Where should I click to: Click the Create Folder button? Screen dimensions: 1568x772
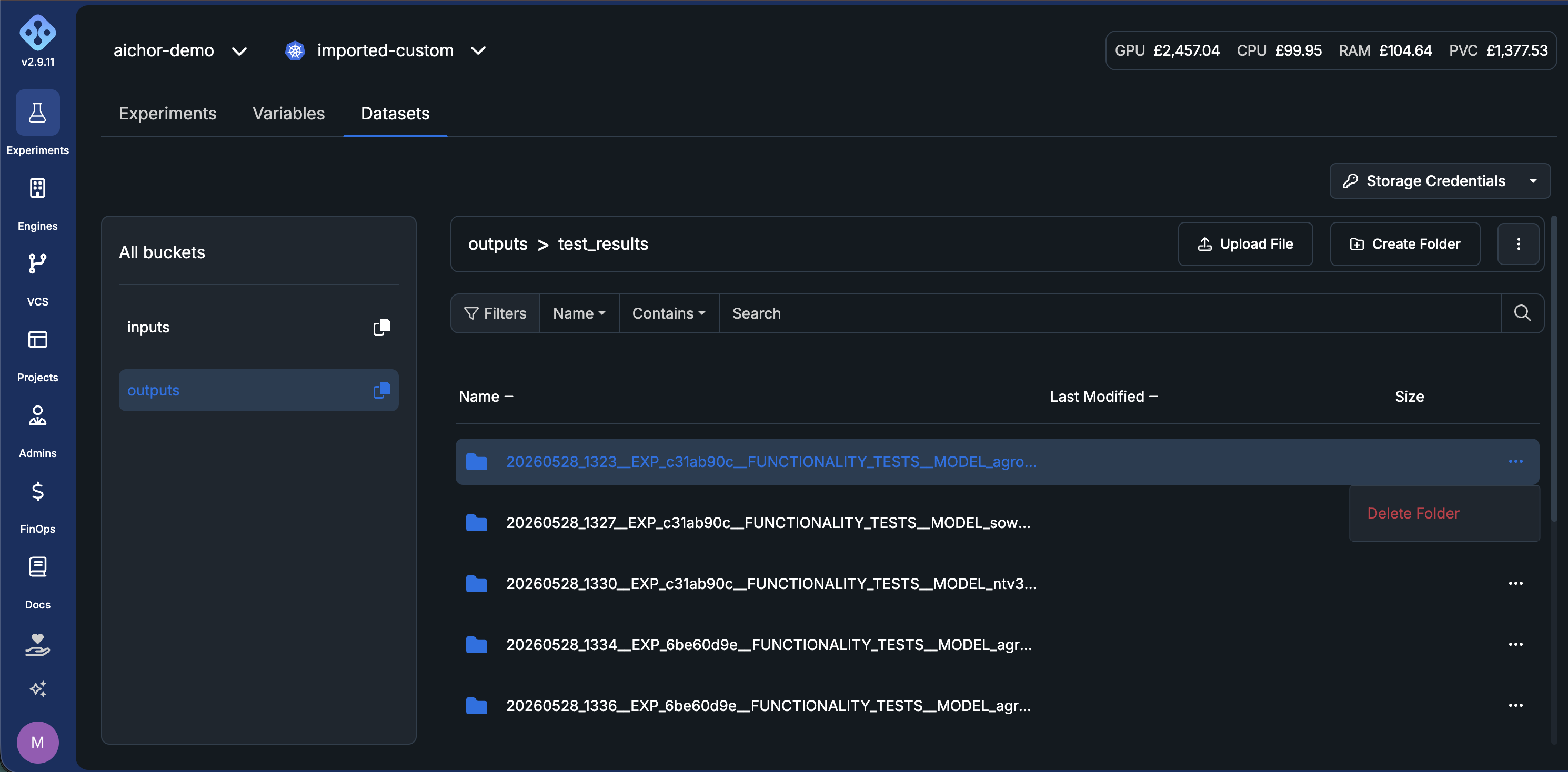tap(1405, 244)
